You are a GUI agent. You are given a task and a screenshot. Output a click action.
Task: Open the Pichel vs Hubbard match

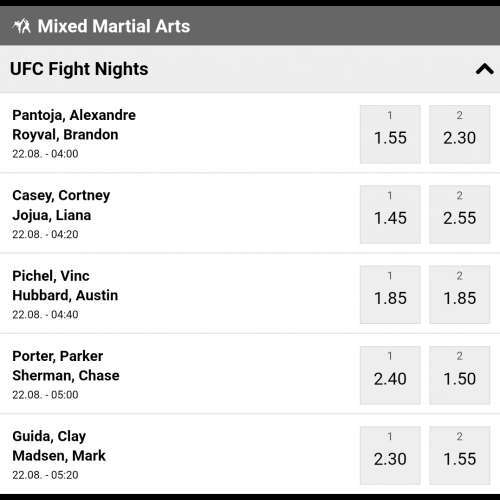[178, 294]
